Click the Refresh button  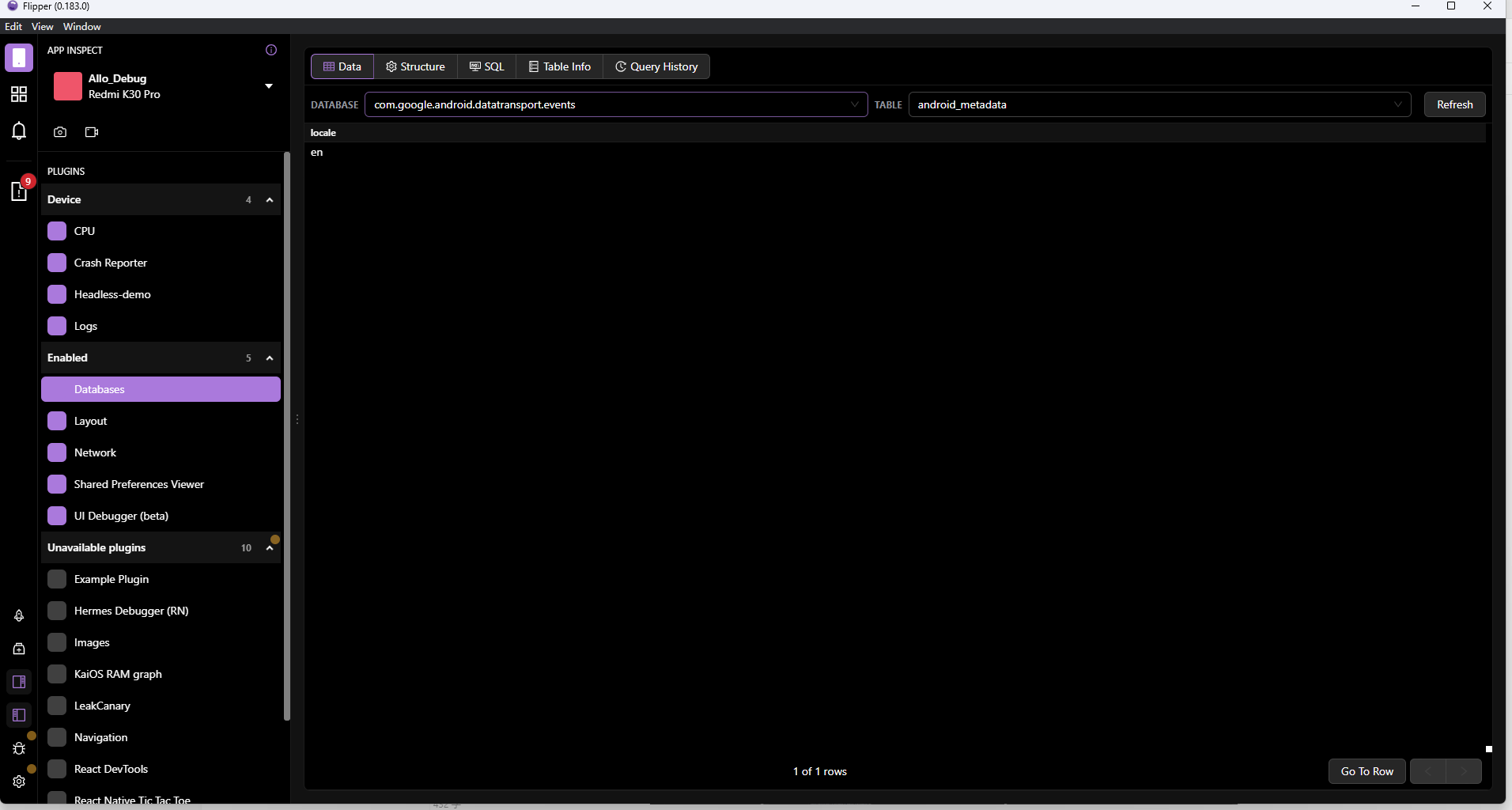click(1454, 104)
